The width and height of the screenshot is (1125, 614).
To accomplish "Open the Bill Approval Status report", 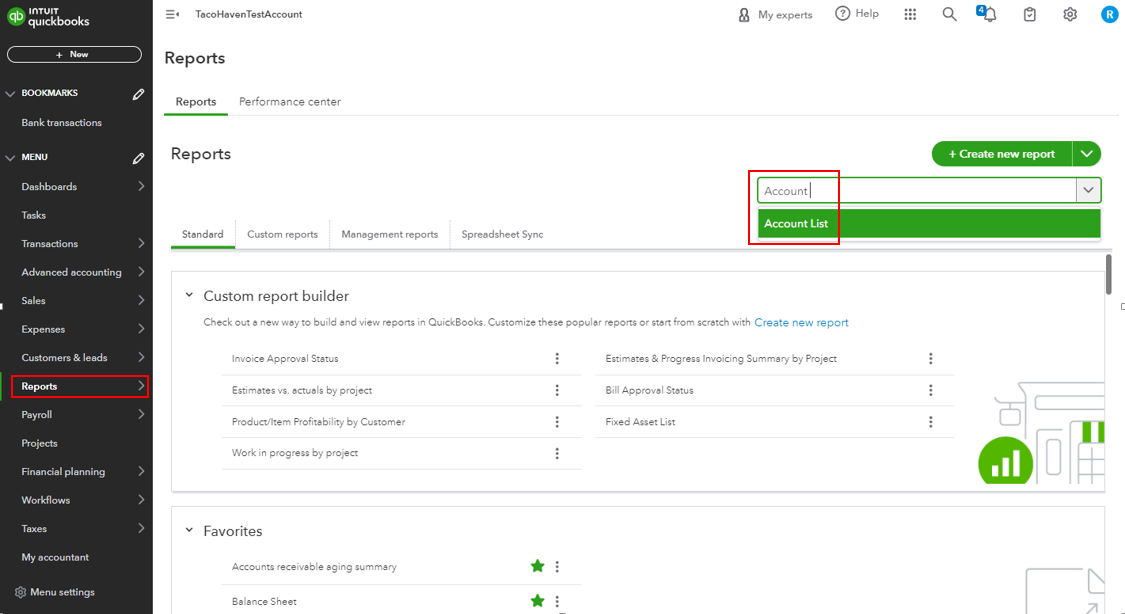I will pos(649,390).
